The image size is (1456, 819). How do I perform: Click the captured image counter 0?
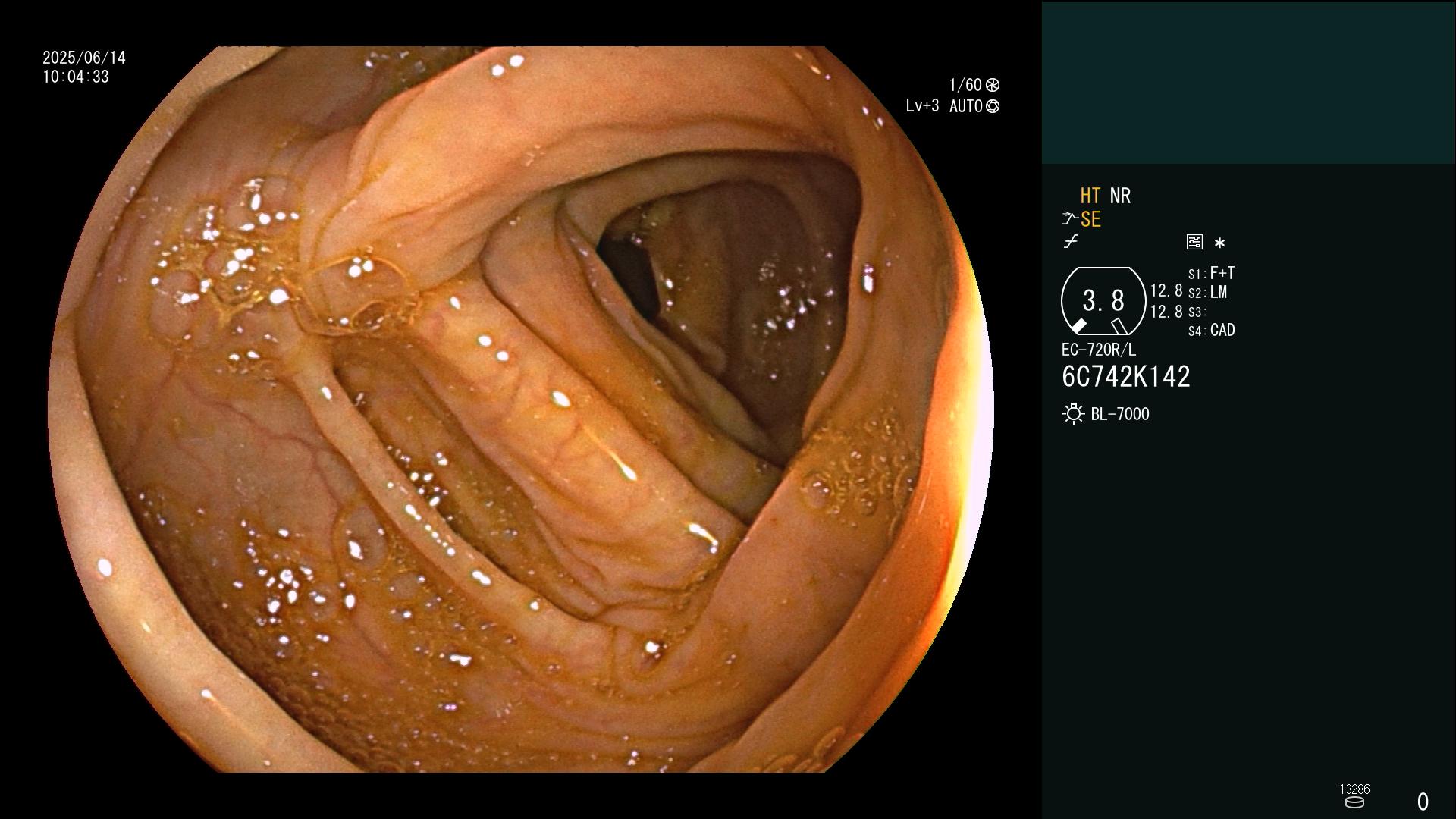coord(1423,802)
